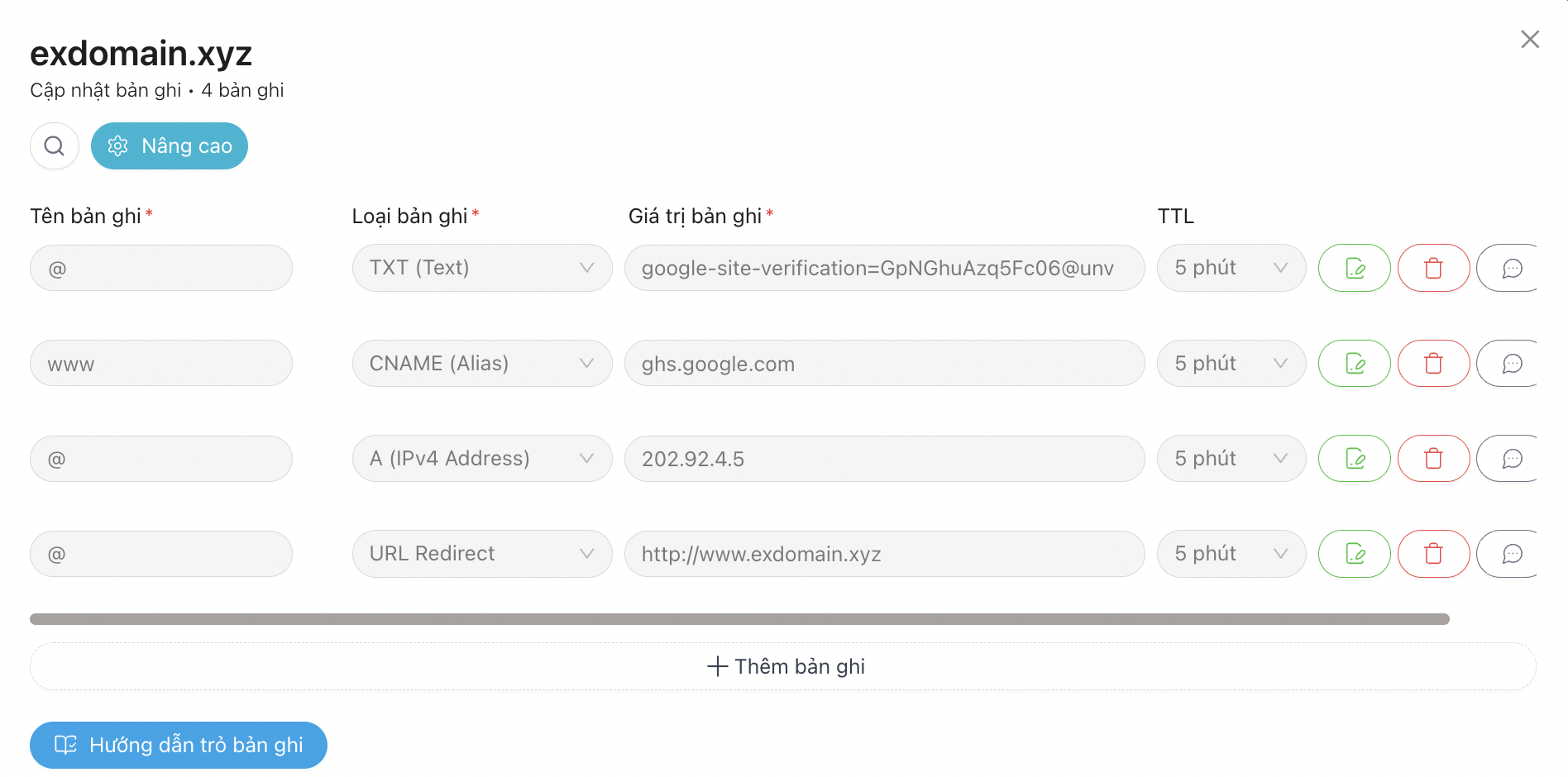1568x777 pixels.
Task: Open TTL dropdown of the URL Redirect row
Action: pos(1231,554)
